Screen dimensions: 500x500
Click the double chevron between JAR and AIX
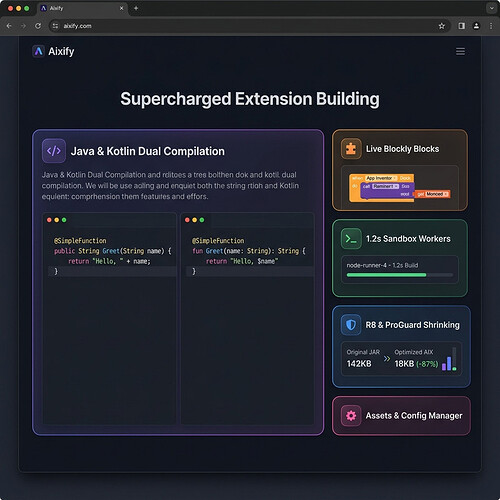click(x=387, y=359)
